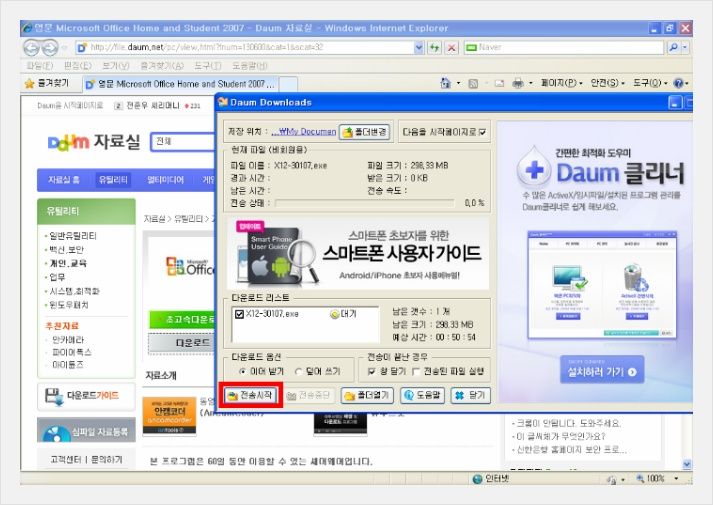Screen dimensions: 713x505
Task: Click the 백신,보안 category link
Action: click(66, 249)
